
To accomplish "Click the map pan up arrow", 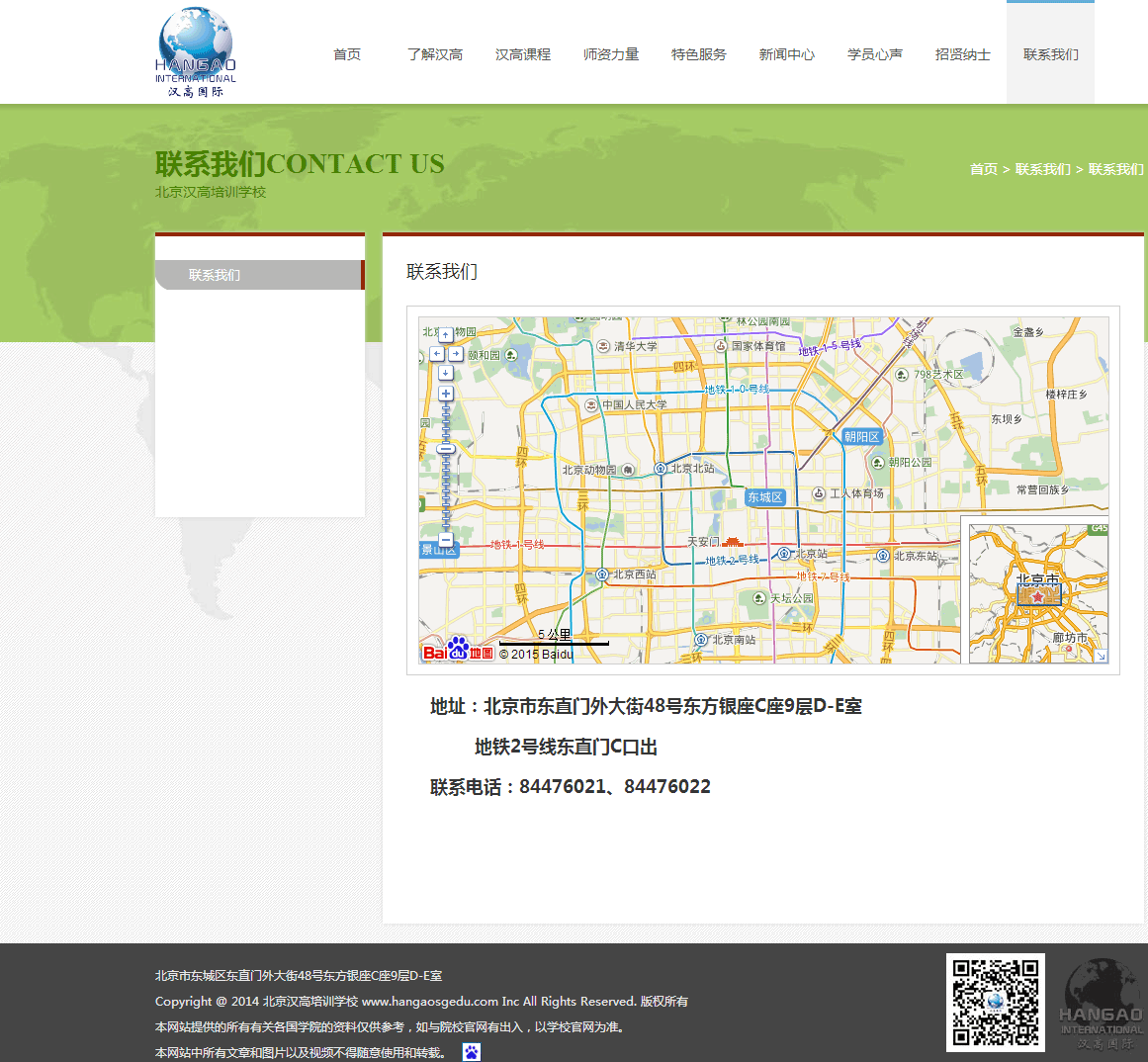I will 445,335.
